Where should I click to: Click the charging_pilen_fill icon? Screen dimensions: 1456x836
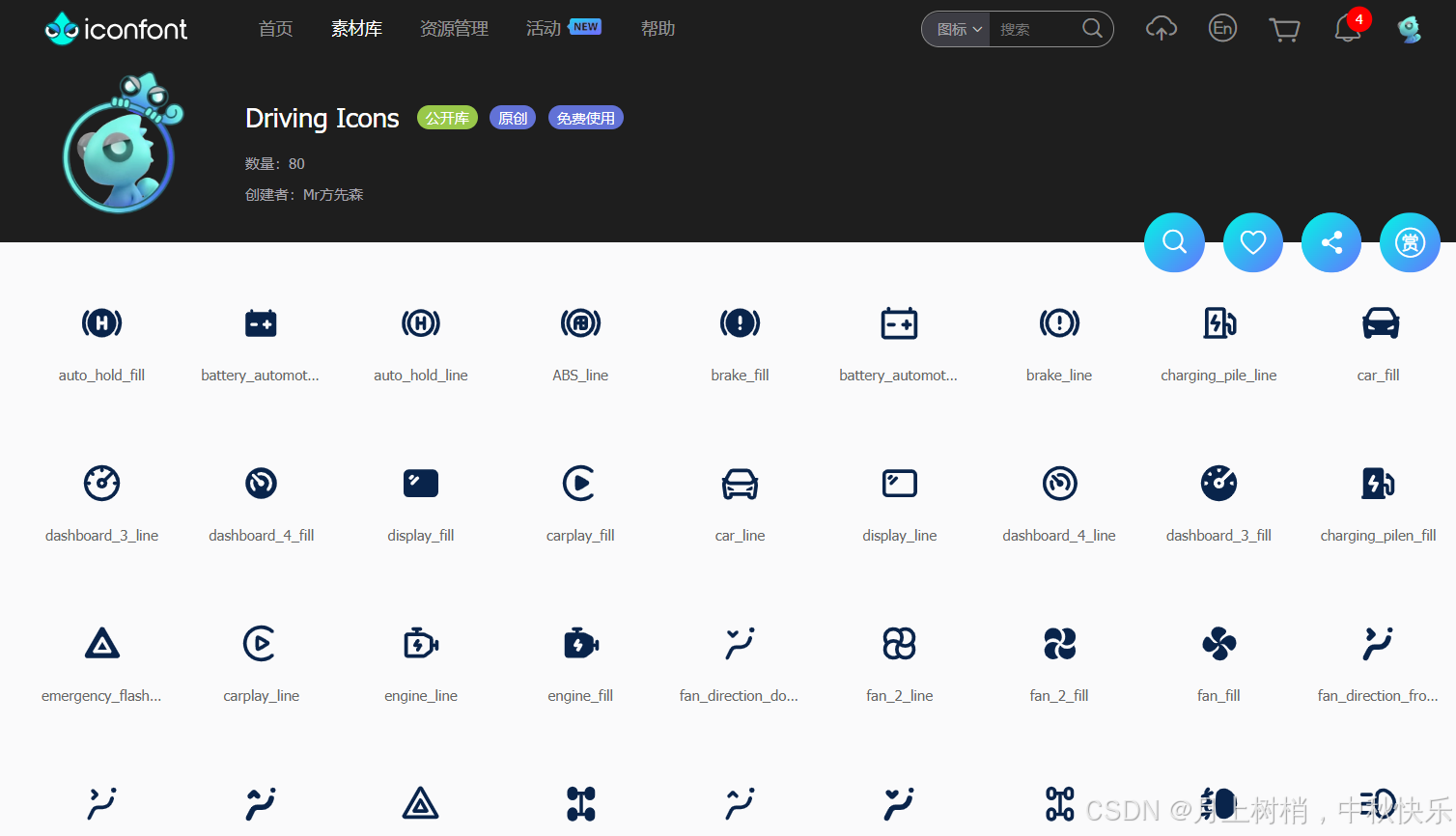[x=1379, y=484]
